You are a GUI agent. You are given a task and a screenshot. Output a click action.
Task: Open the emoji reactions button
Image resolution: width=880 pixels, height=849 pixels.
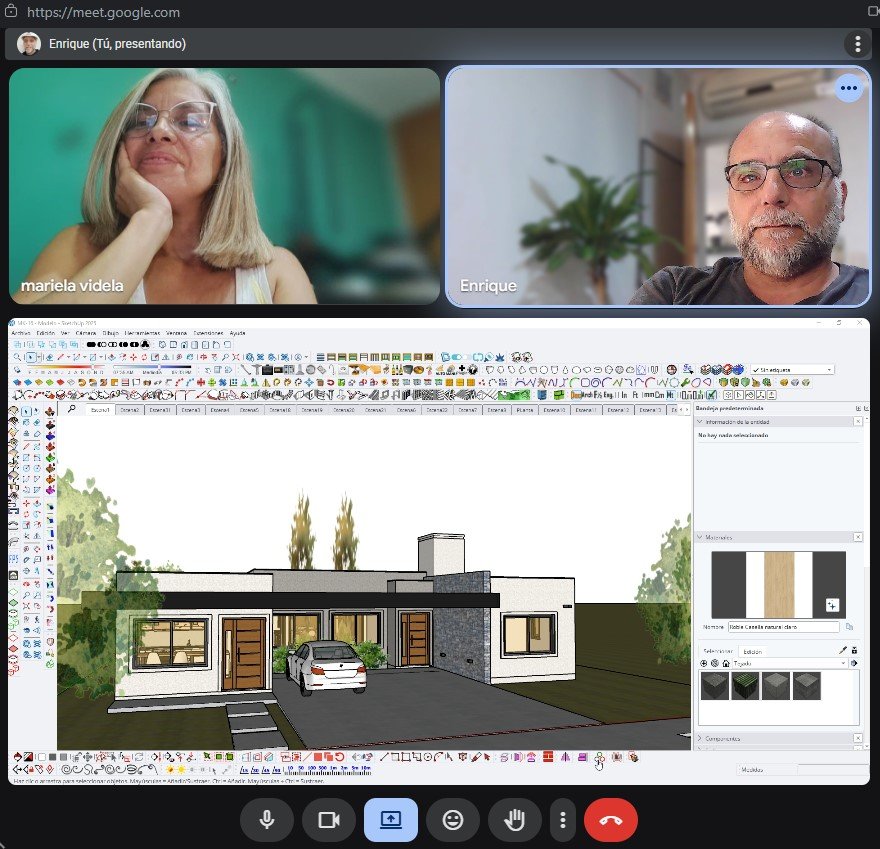453,820
